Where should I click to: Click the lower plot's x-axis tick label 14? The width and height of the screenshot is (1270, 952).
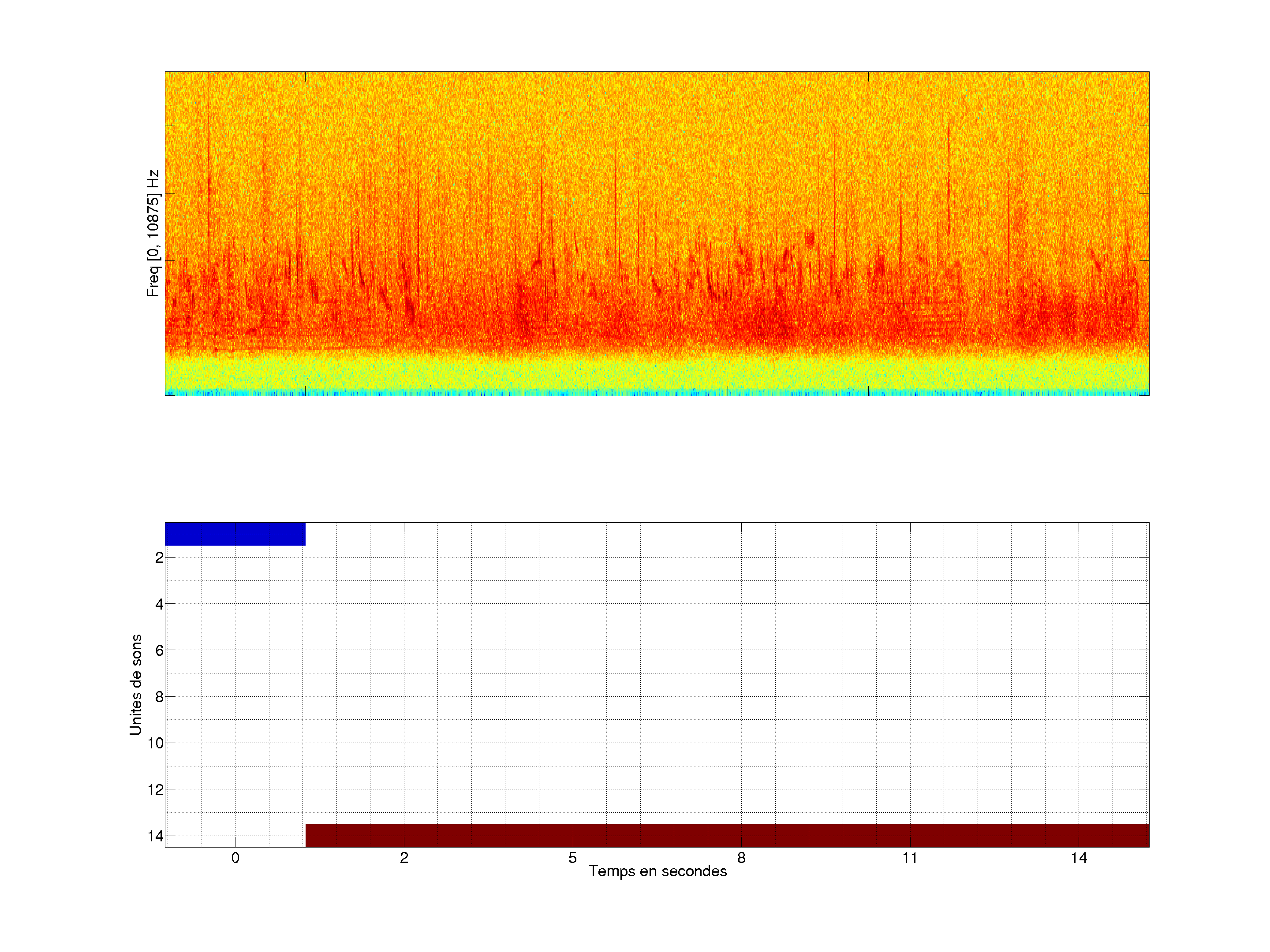point(1079,858)
